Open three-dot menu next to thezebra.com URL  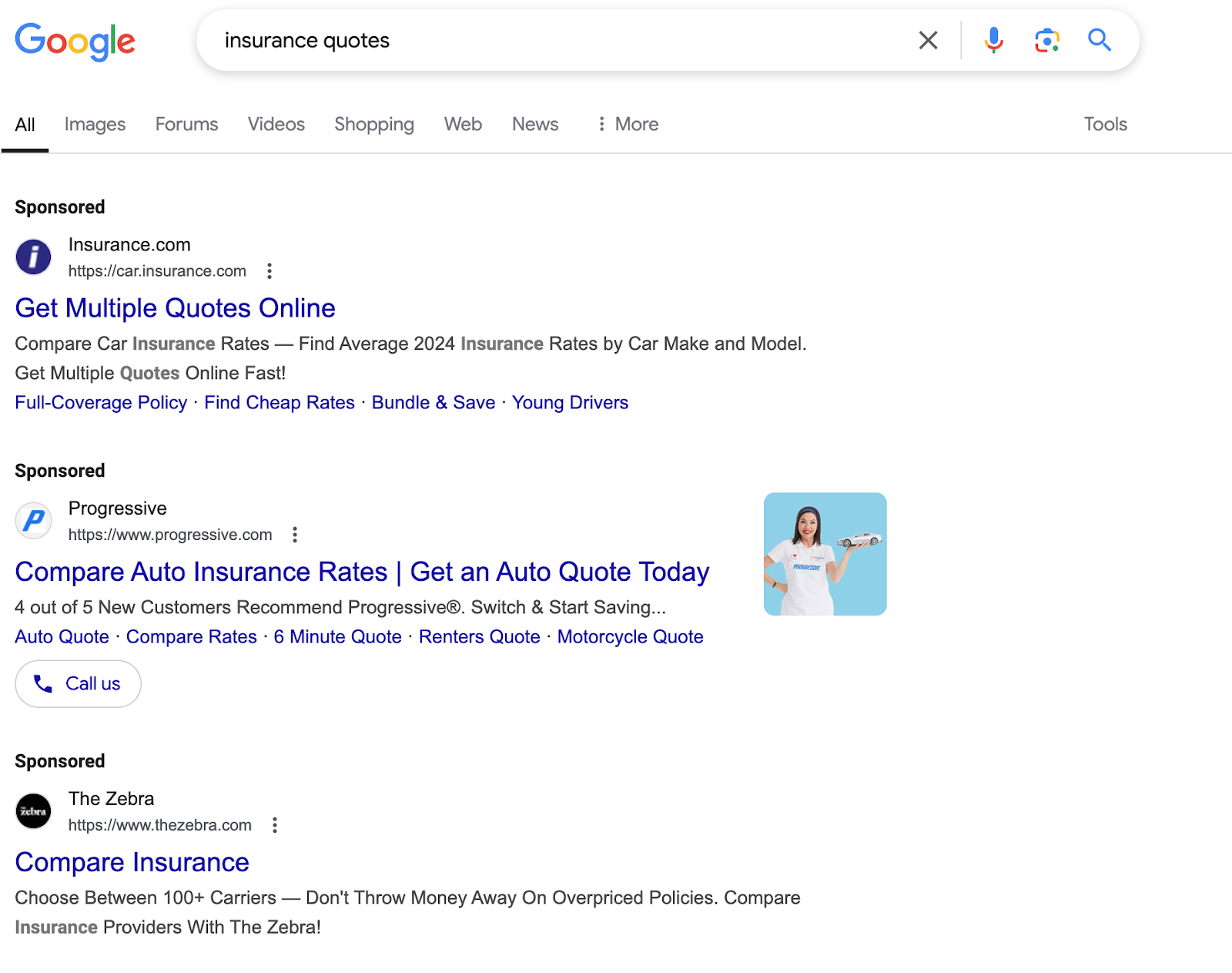274,825
